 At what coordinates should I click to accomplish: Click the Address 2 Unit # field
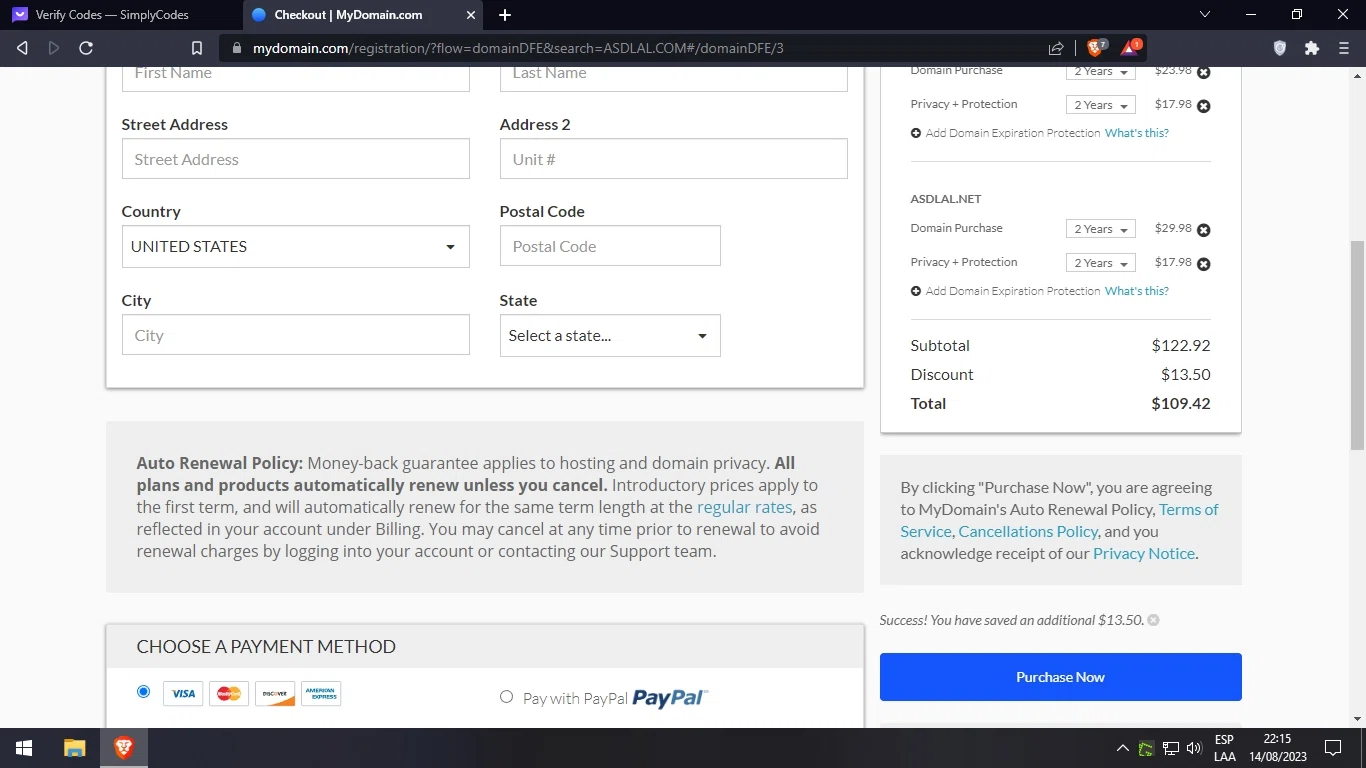pos(673,159)
